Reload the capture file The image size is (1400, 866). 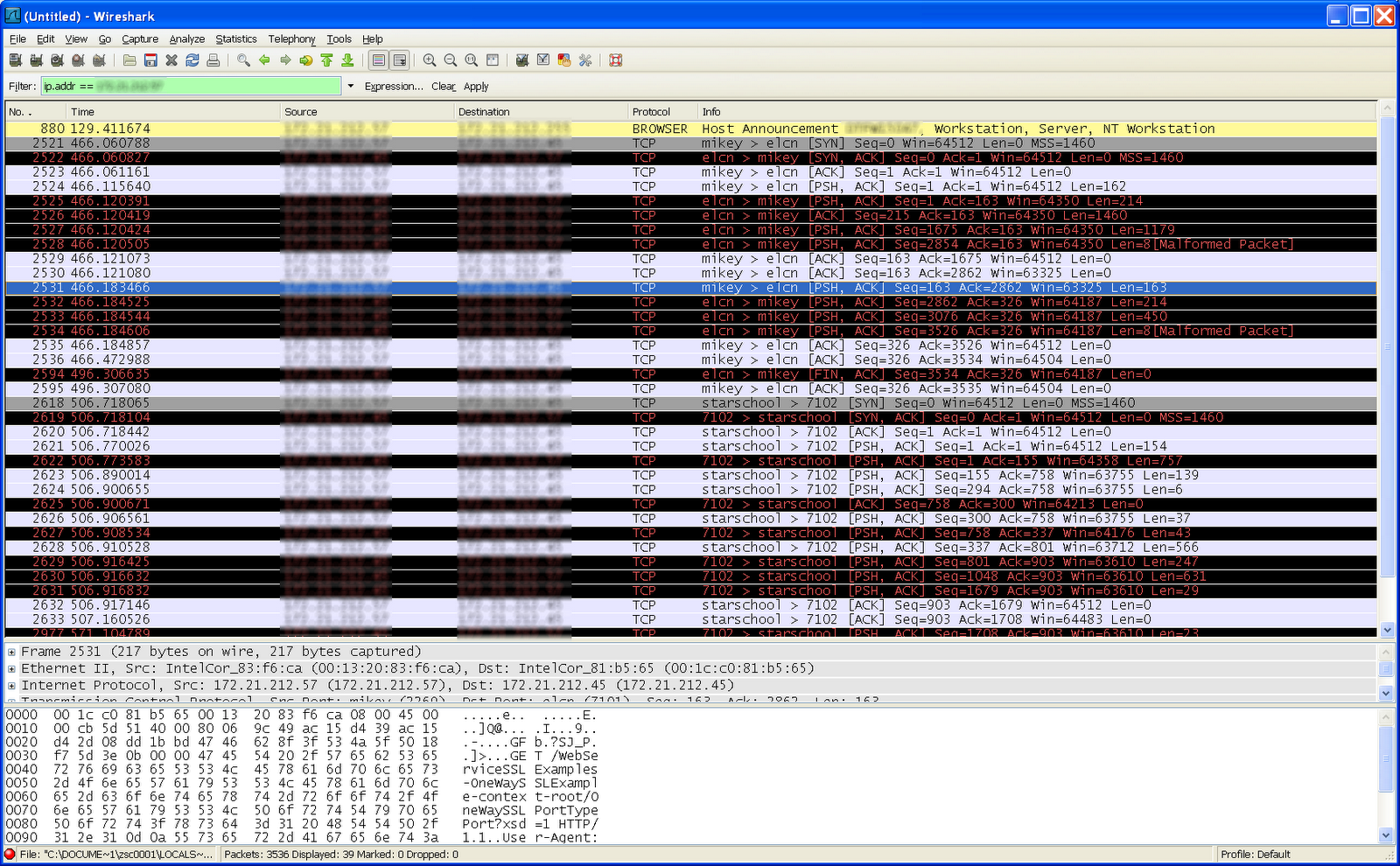[x=192, y=60]
